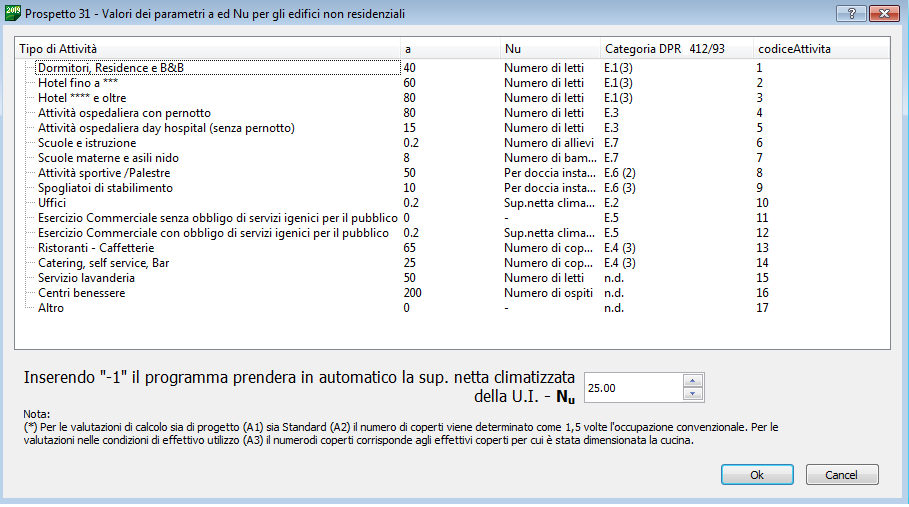Select Hotel fino a *** row
Screen dimensions: 909x507
coord(78,83)
